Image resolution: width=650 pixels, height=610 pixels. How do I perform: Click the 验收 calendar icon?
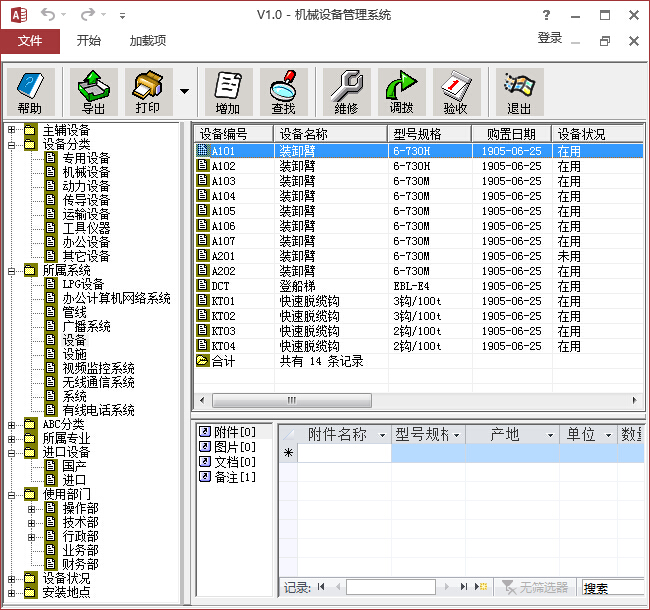(456, 92)
